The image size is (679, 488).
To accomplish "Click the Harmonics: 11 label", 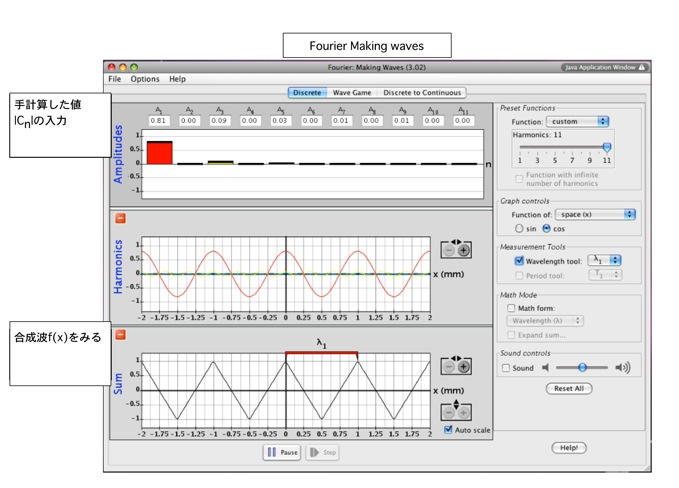I will pyautogui.click(x=537, y=135).
